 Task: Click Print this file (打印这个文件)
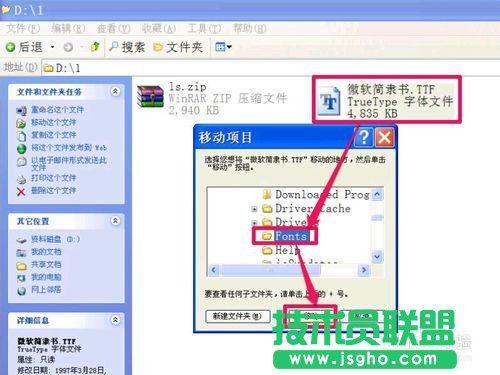53,178
